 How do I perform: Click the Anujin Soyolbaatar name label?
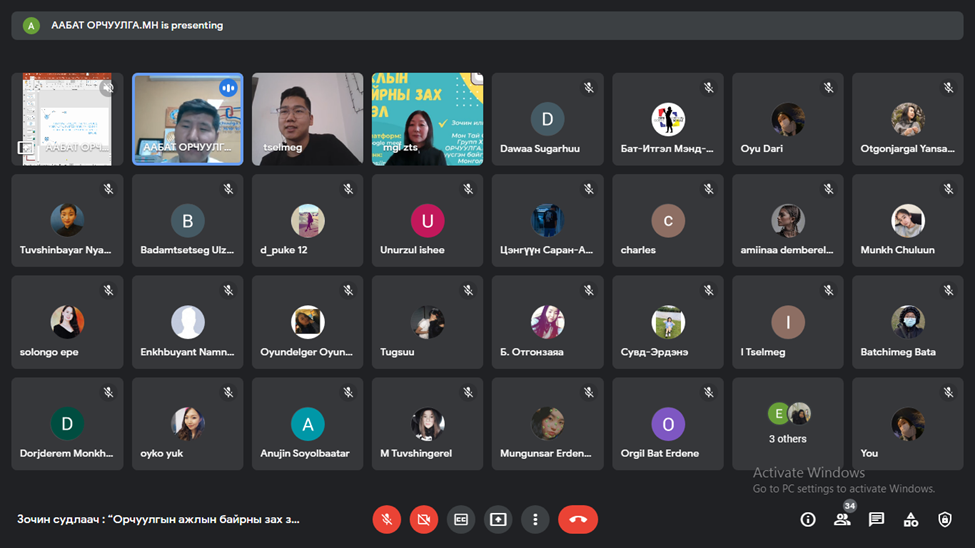pyautogui.click(x=305, y=453)
